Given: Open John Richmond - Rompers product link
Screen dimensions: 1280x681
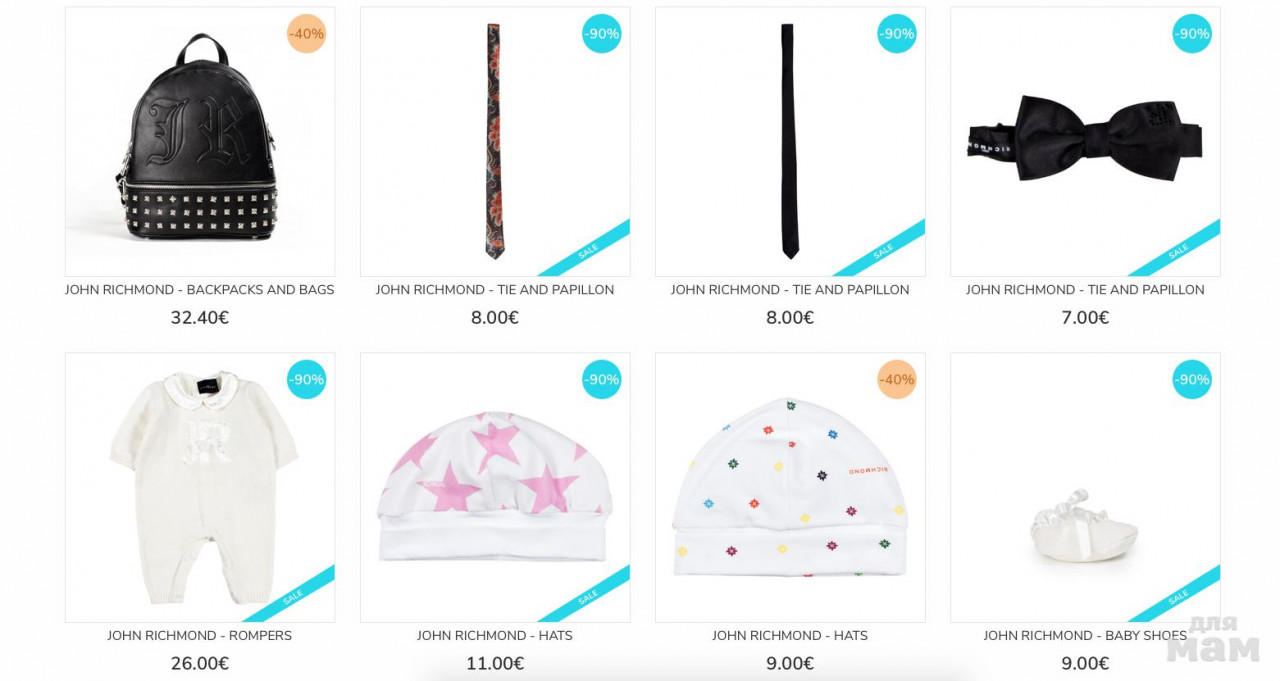Looking at the screenshot, I should (200, 636).
